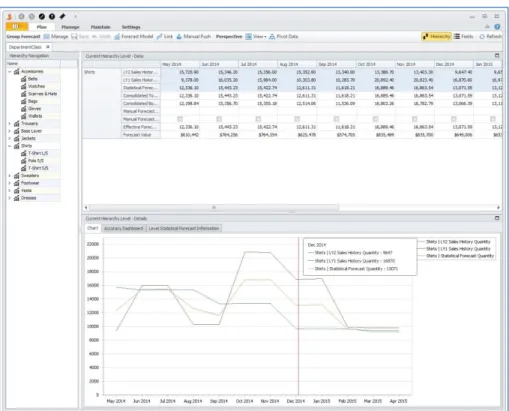The width and height of the screenshot is (509, 411).
Task: Tick Manual Forecast checkbox for Jan 2015
Action: (x=493, y=119)
